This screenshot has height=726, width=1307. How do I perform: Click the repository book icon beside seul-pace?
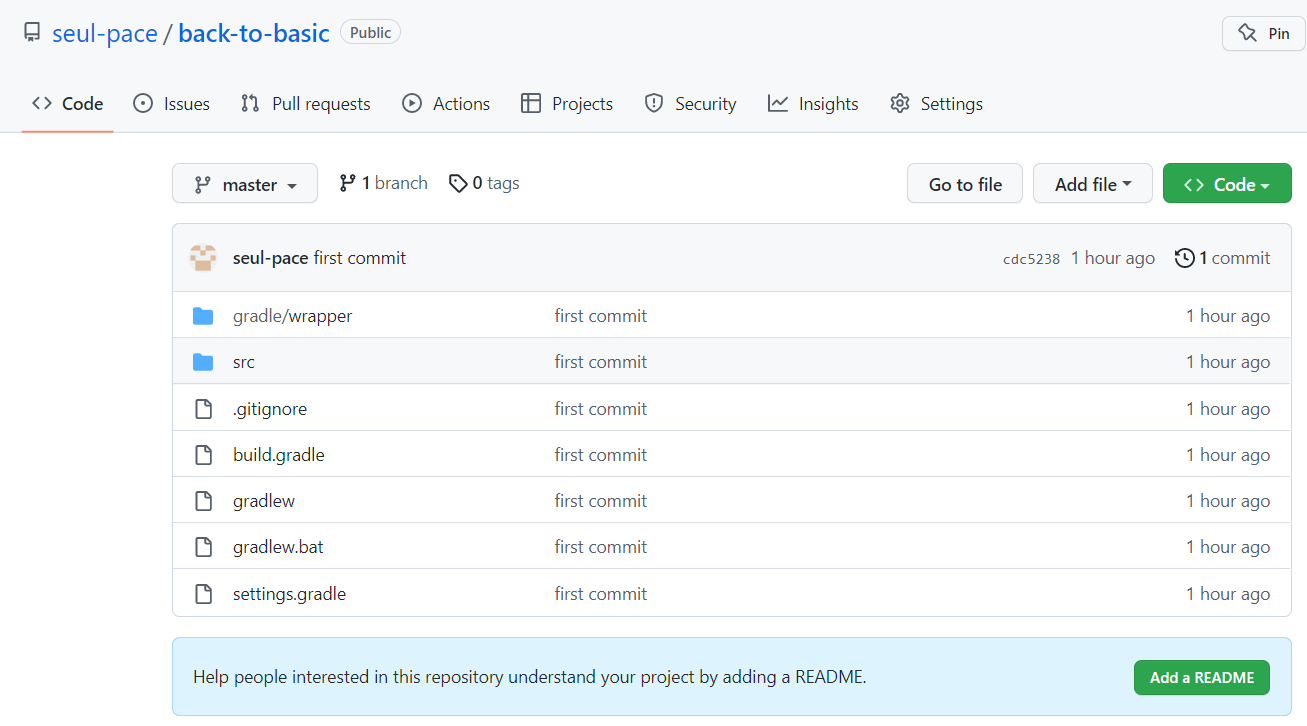pyautogui.click(x=32, y=33)
